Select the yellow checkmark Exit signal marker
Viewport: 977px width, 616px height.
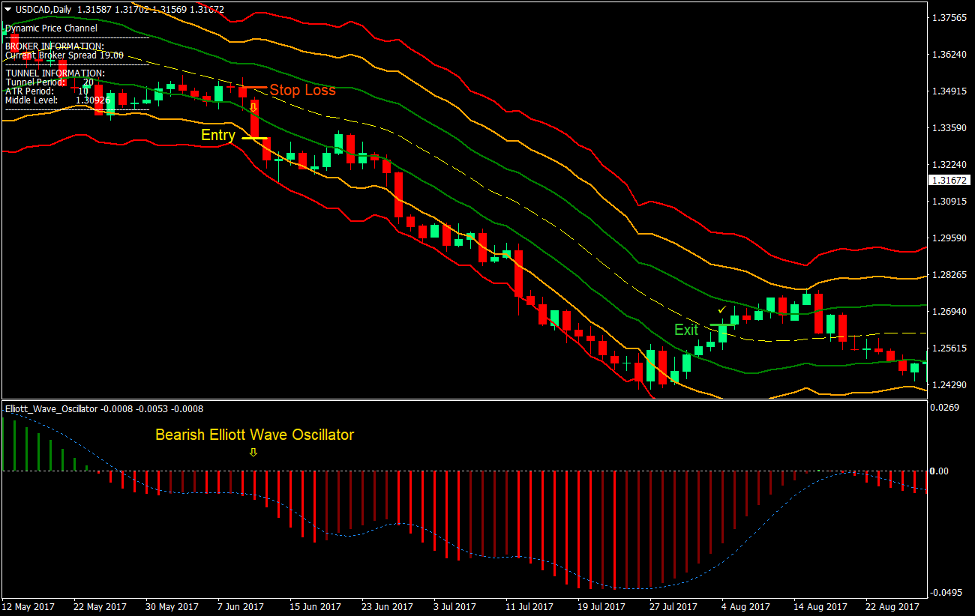click(x=722, y=310)
